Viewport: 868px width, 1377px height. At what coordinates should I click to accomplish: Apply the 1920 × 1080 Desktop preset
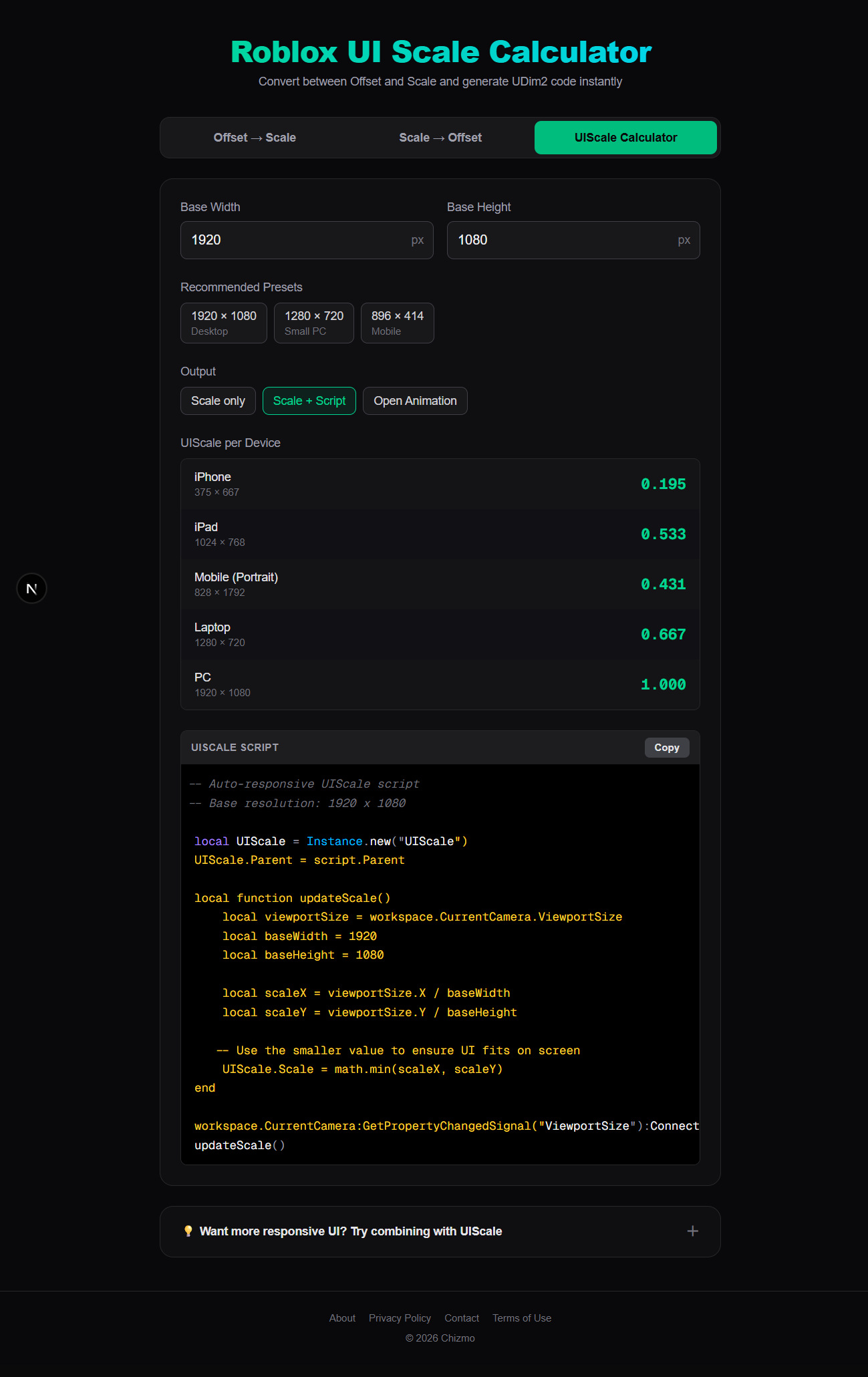pos(224,323)
